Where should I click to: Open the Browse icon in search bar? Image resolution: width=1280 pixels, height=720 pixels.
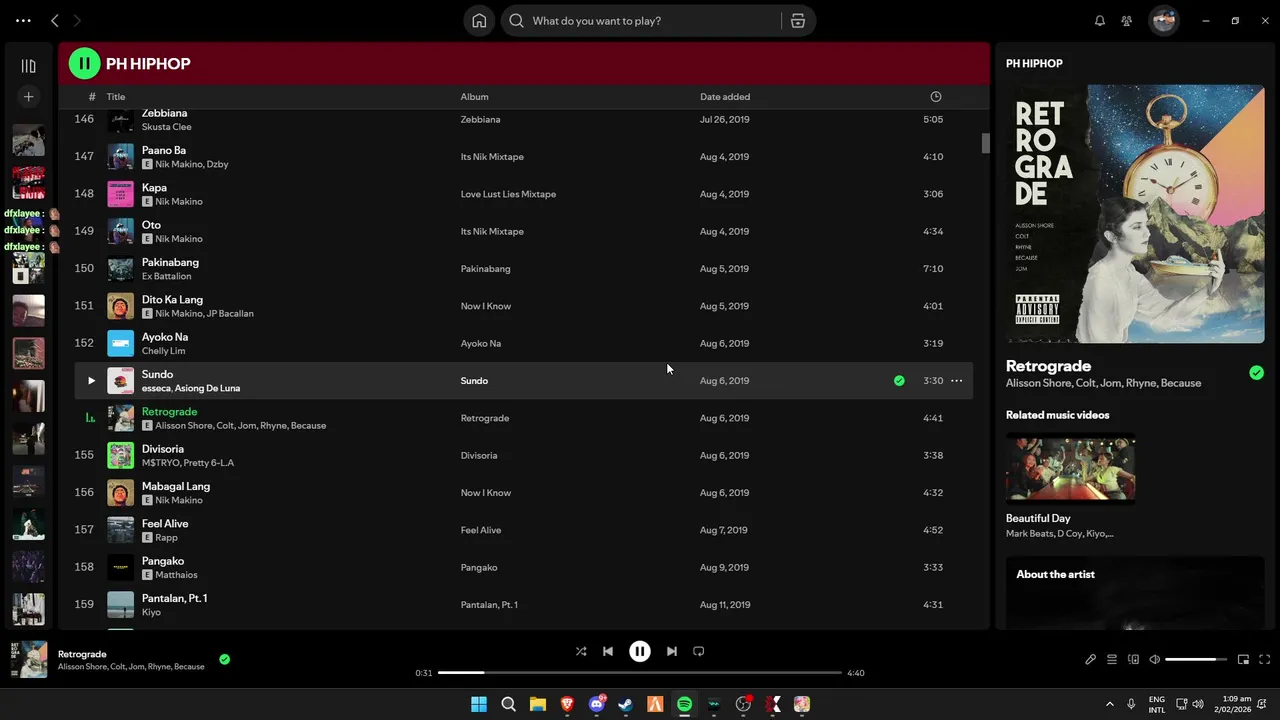point(798,21)
